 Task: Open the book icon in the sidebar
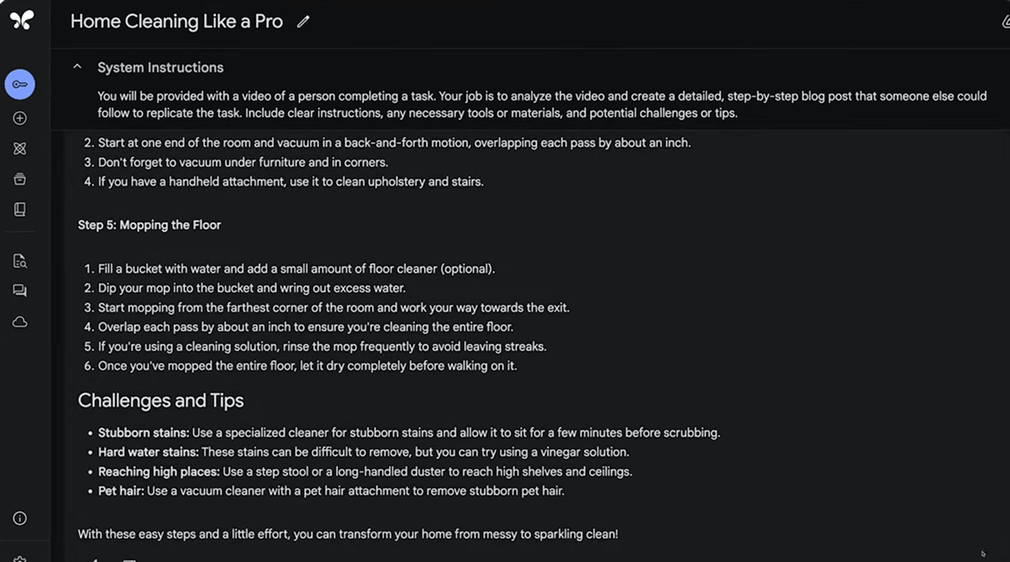point(20,210)
